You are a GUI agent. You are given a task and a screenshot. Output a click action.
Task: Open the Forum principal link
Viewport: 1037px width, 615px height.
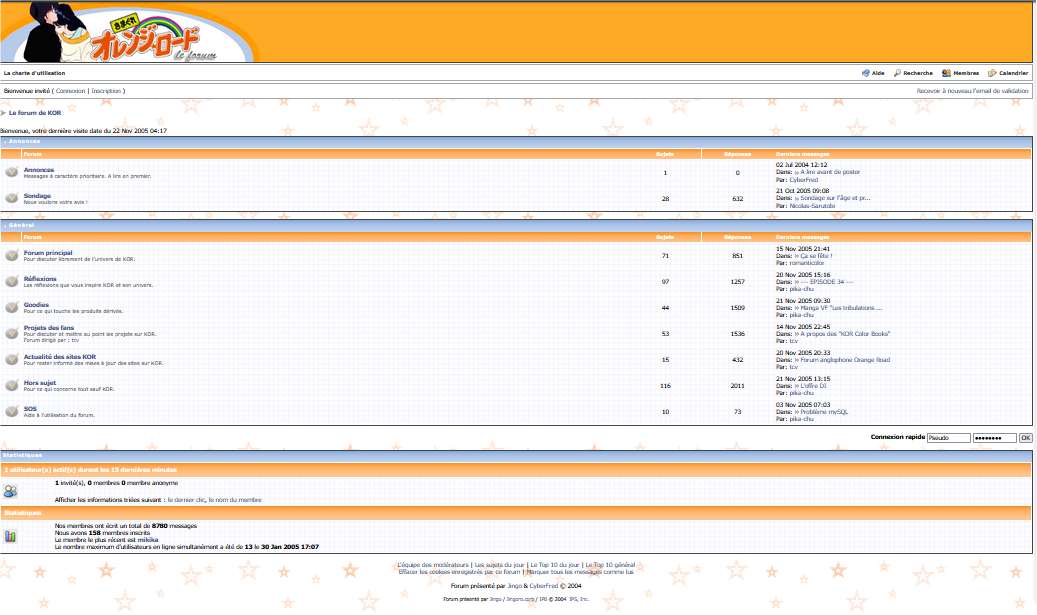point(48,253)
